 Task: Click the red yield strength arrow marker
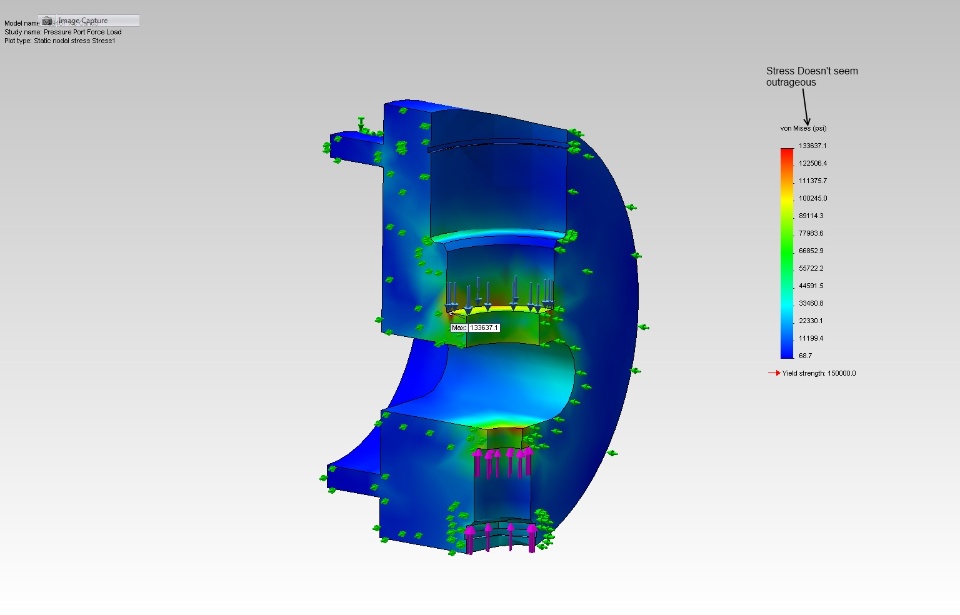(774, 372)
